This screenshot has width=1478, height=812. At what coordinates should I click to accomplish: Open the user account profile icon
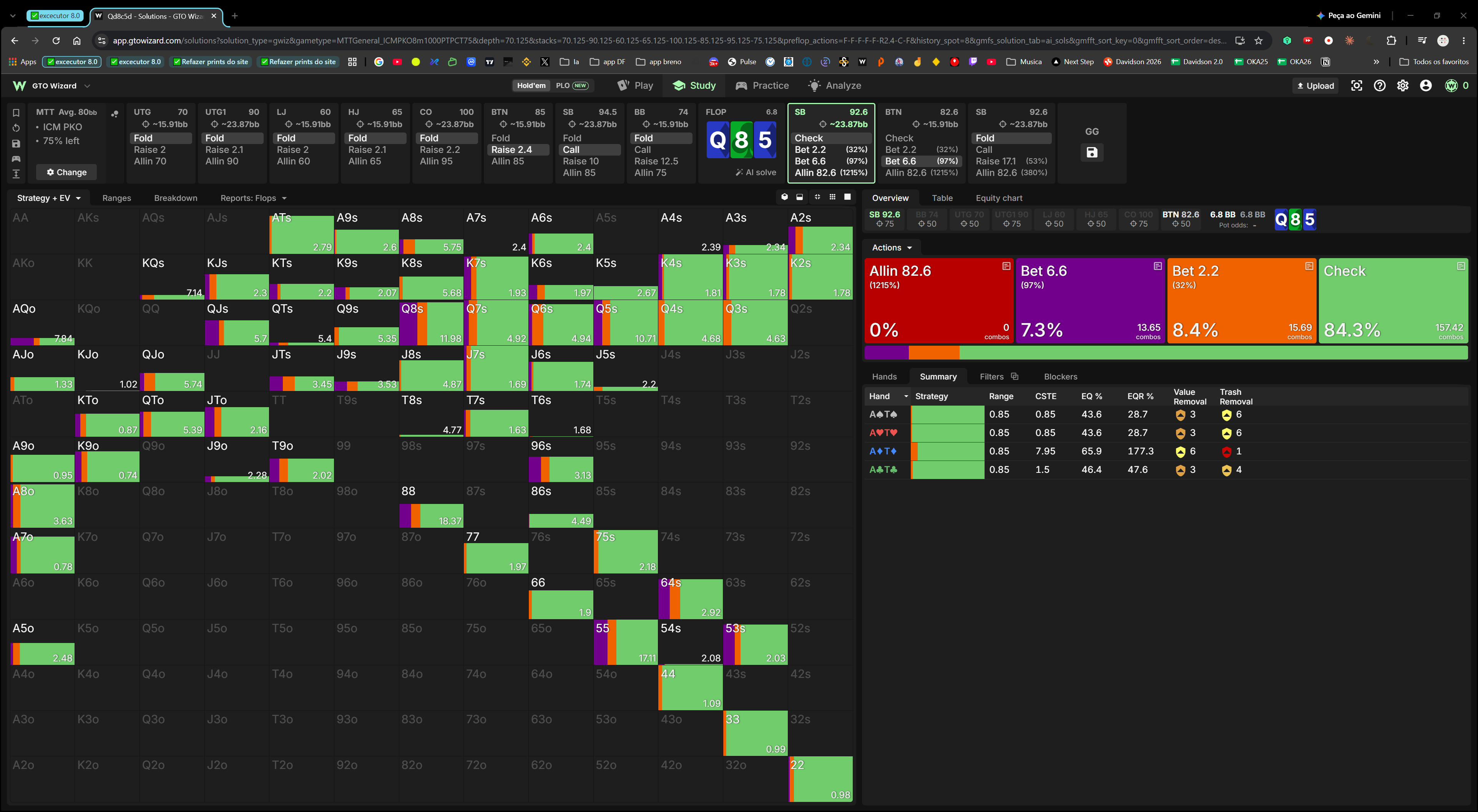1426,85
